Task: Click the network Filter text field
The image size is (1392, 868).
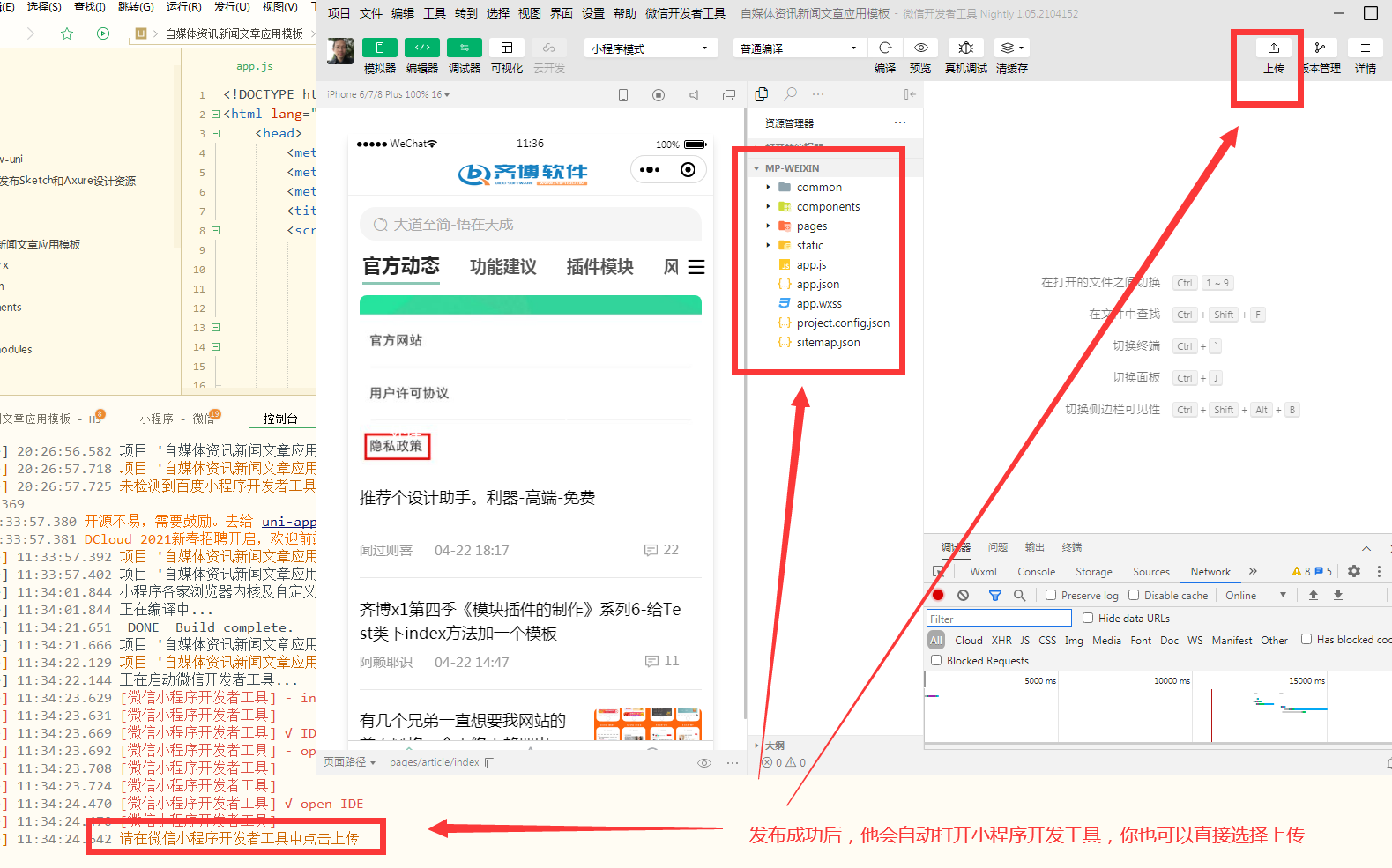Action: (x=999, y=619)
